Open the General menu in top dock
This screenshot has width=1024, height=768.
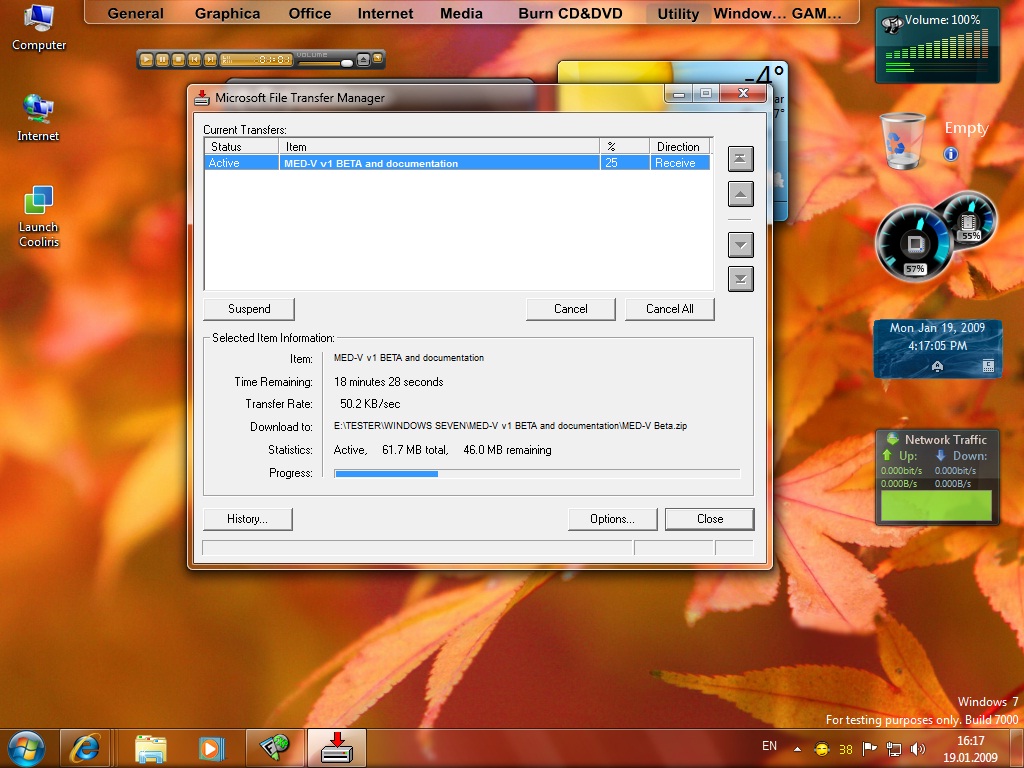135,13
